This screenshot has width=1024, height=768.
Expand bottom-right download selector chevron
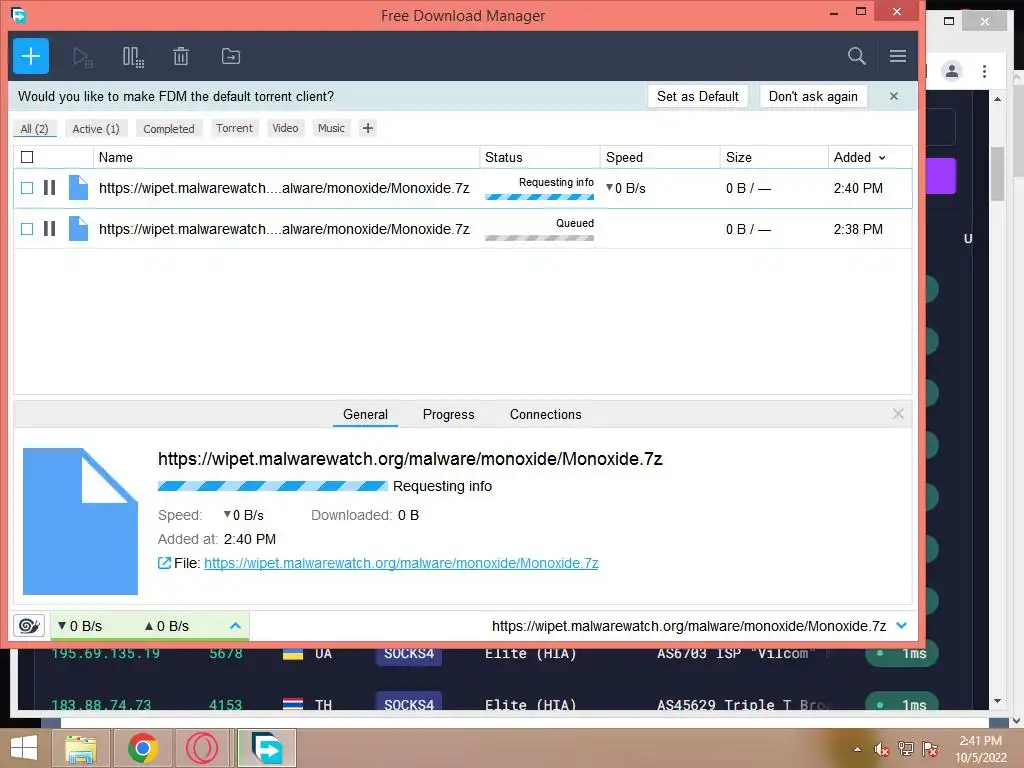tap(901, 626)
